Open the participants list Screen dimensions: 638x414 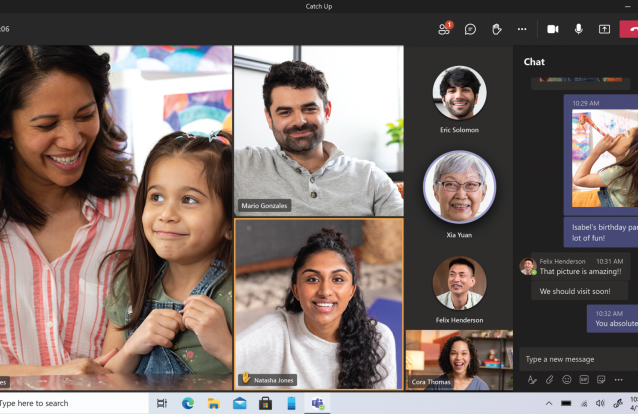tap(444, 29)
